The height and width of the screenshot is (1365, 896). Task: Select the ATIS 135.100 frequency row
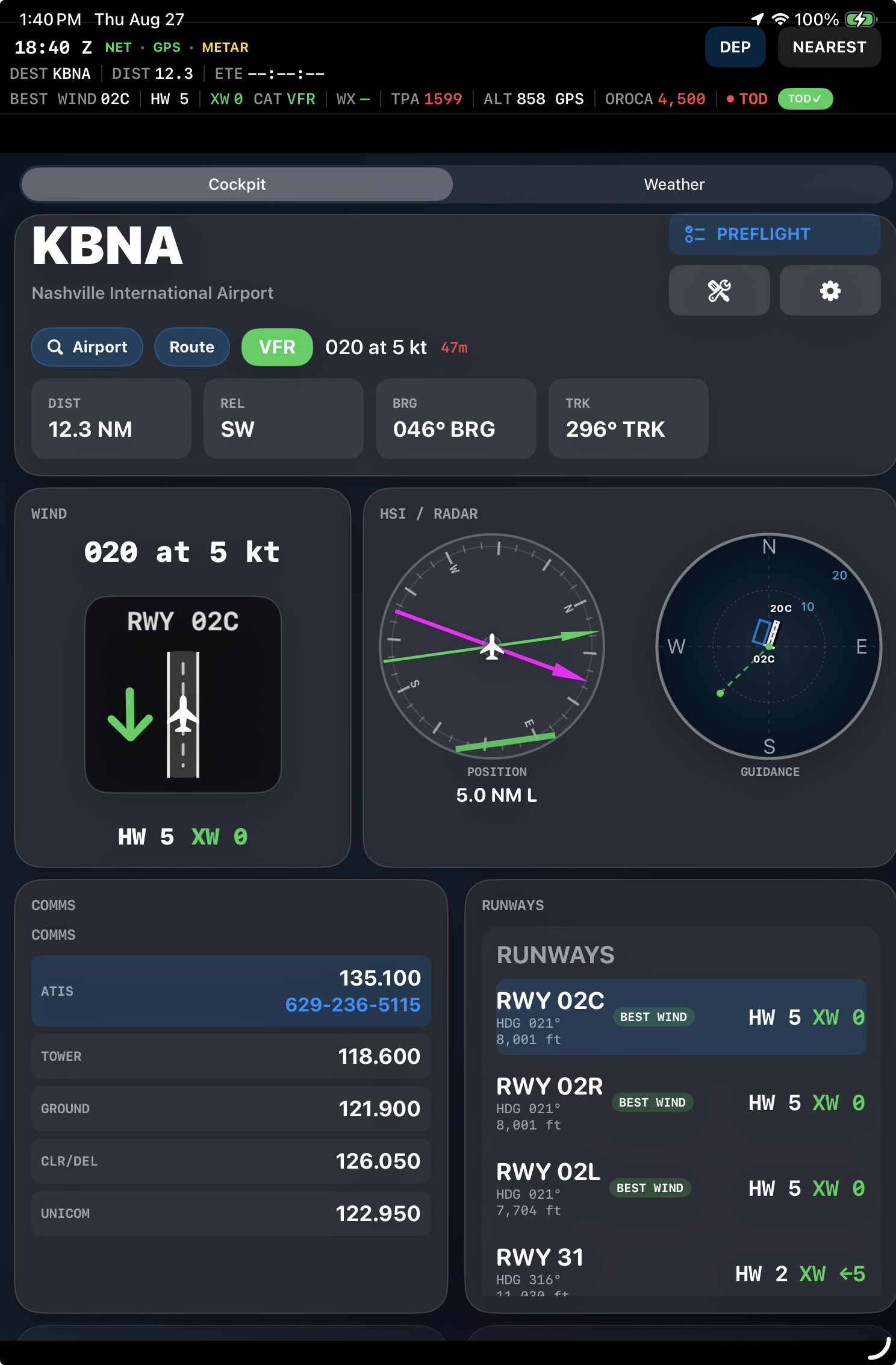click(231, 991)
